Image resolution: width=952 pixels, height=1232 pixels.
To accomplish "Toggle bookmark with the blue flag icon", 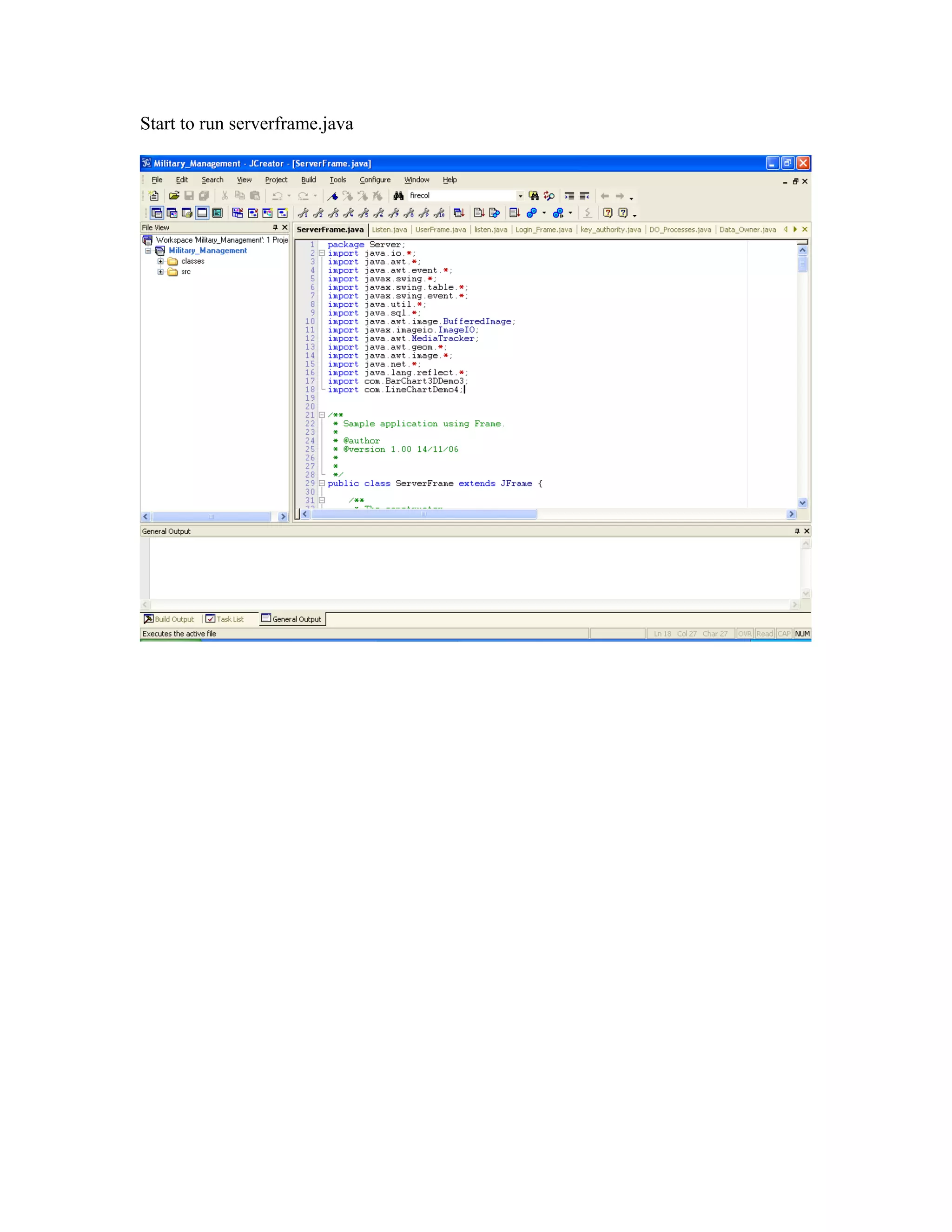I will [x=333, y=196].
